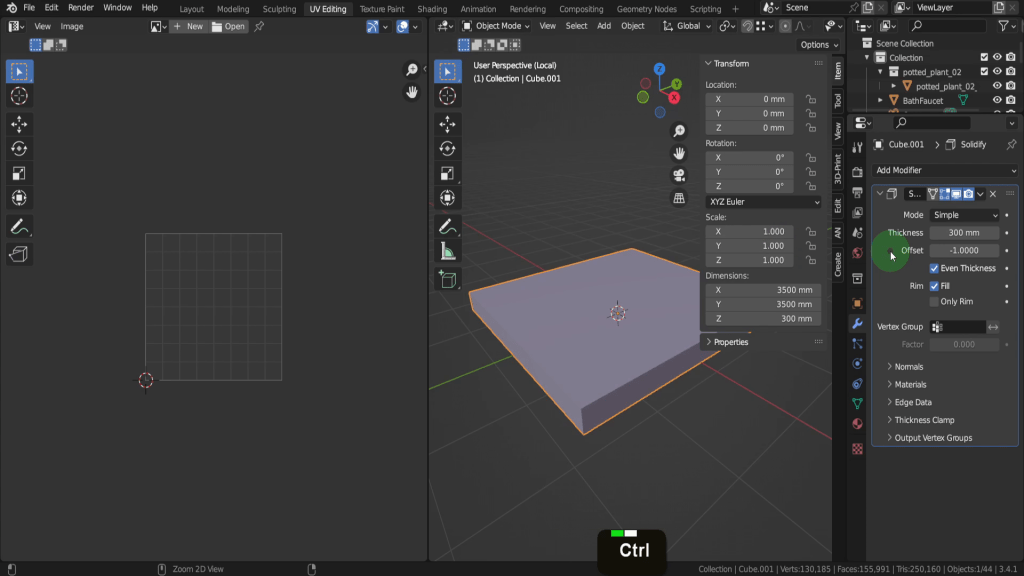Click the viewport zoom magnifier icon
The height and width of the screenshot is (576, 1024).
pyautogui.click(x=679, y=131)
